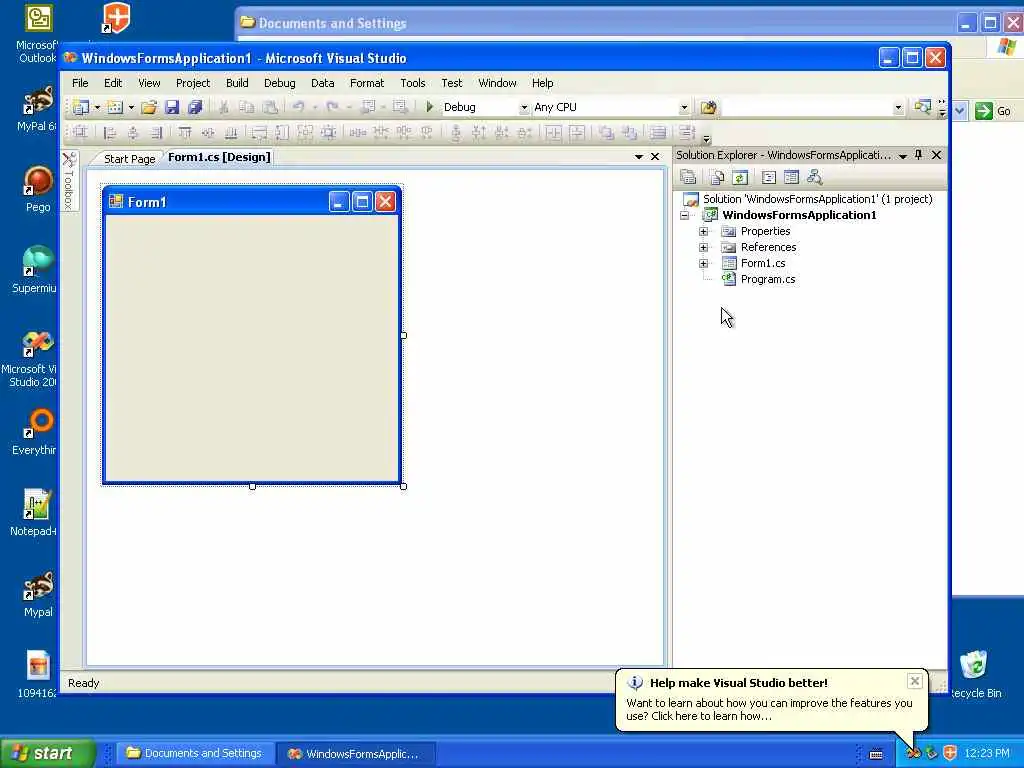The width and height of the screenshot is (1024, 768).
Task: Click the Center Horizontally layout icon
Action: 554,133
